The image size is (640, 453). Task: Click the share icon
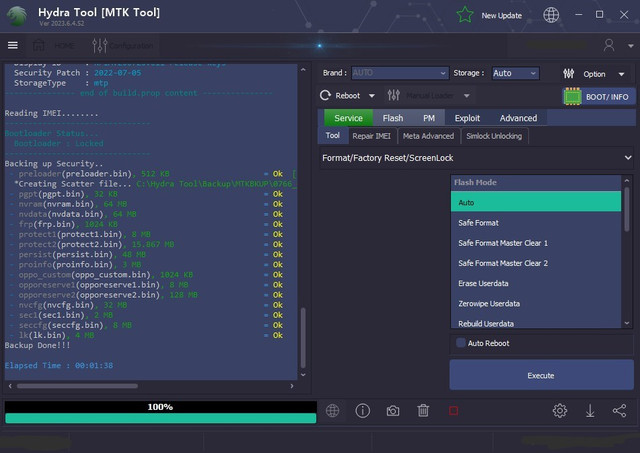pos(619,411)
